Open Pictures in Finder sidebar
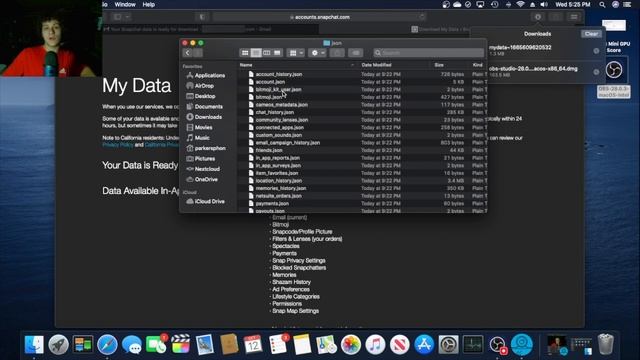This screenshot has height=360, width=640. coord(200,159)
